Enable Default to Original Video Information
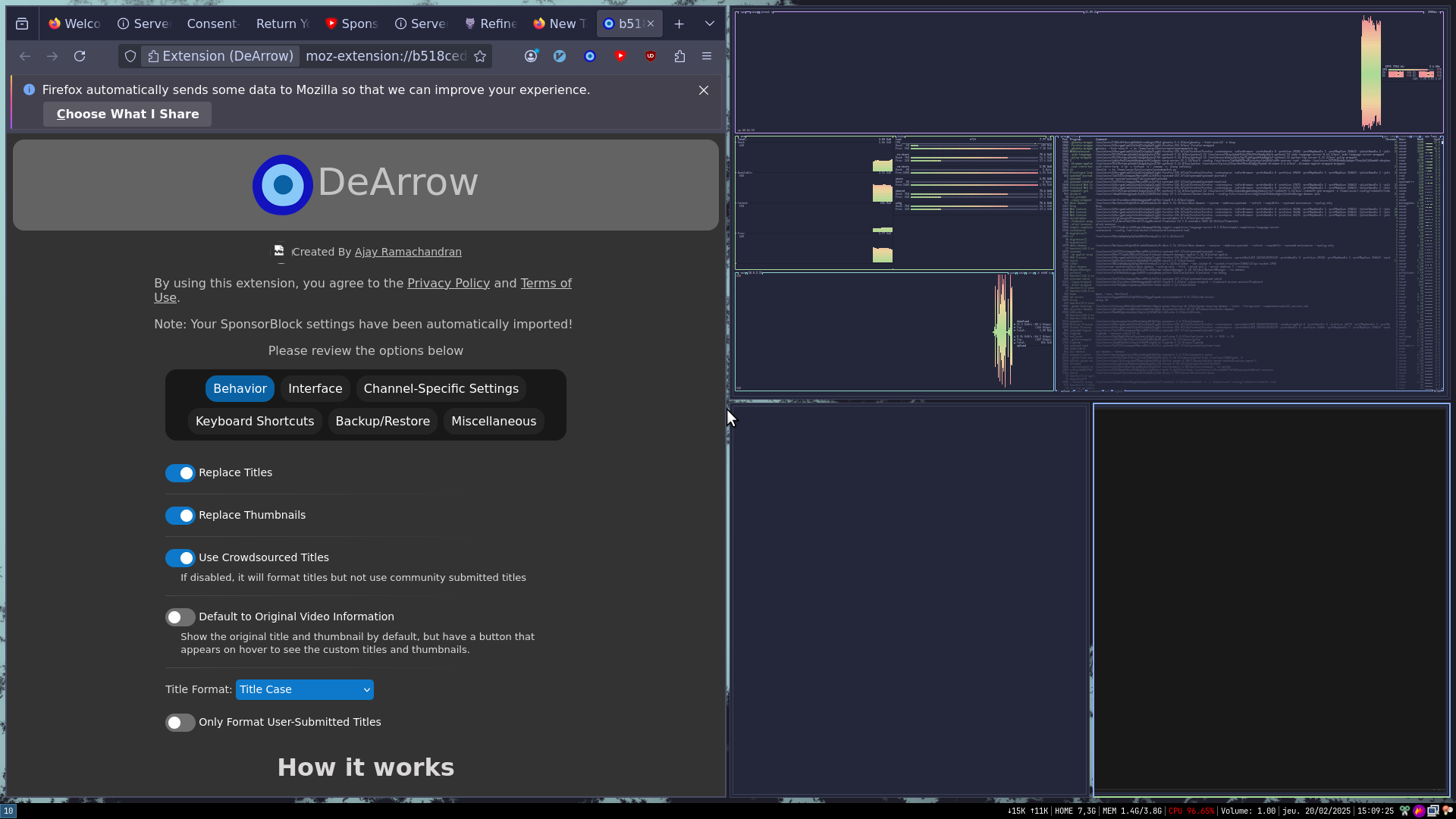The height and width of the screenshot is (819, 1456). pyautogui.click(x=180, y=617)
